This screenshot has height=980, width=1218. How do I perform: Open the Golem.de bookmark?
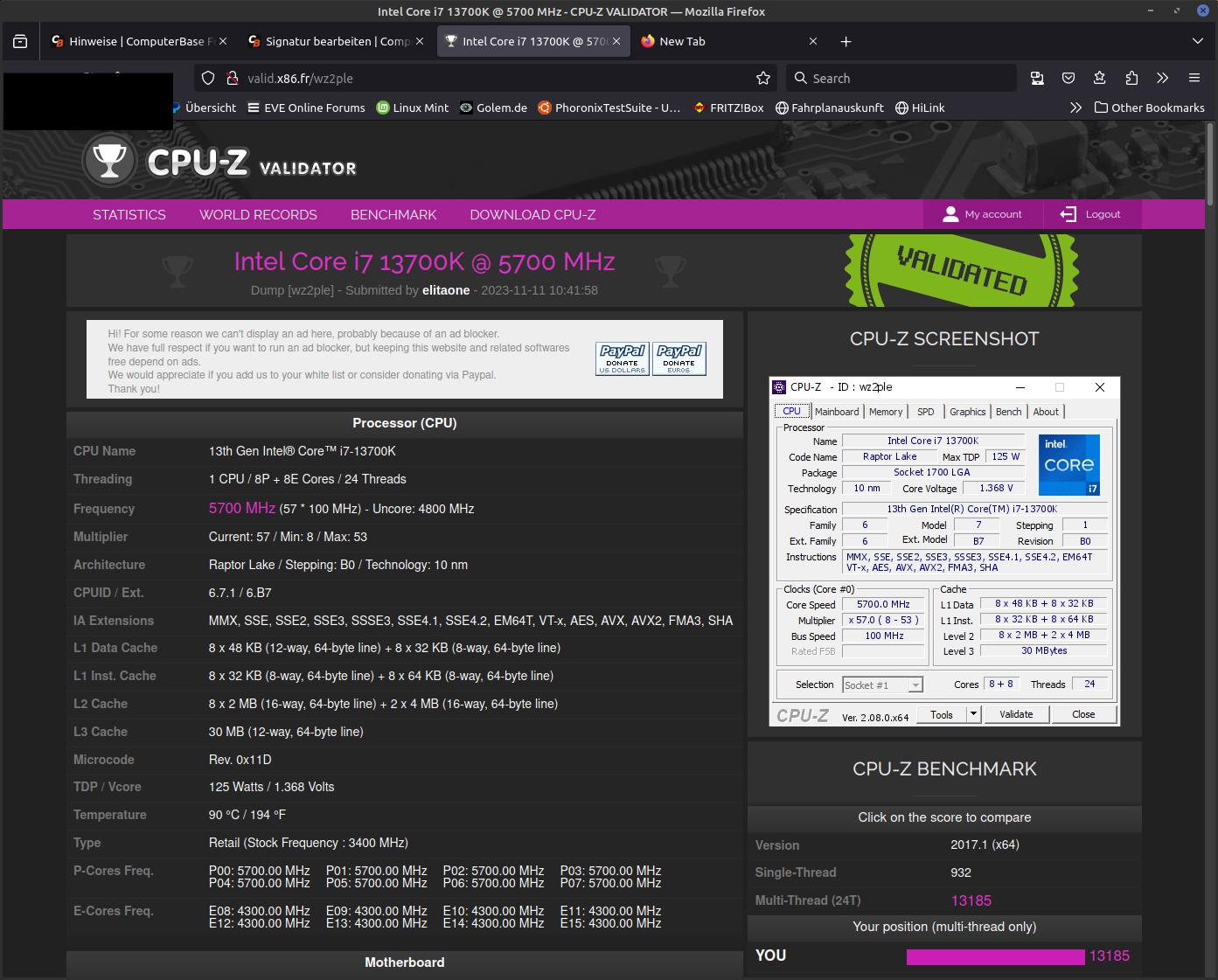point(492,108)
